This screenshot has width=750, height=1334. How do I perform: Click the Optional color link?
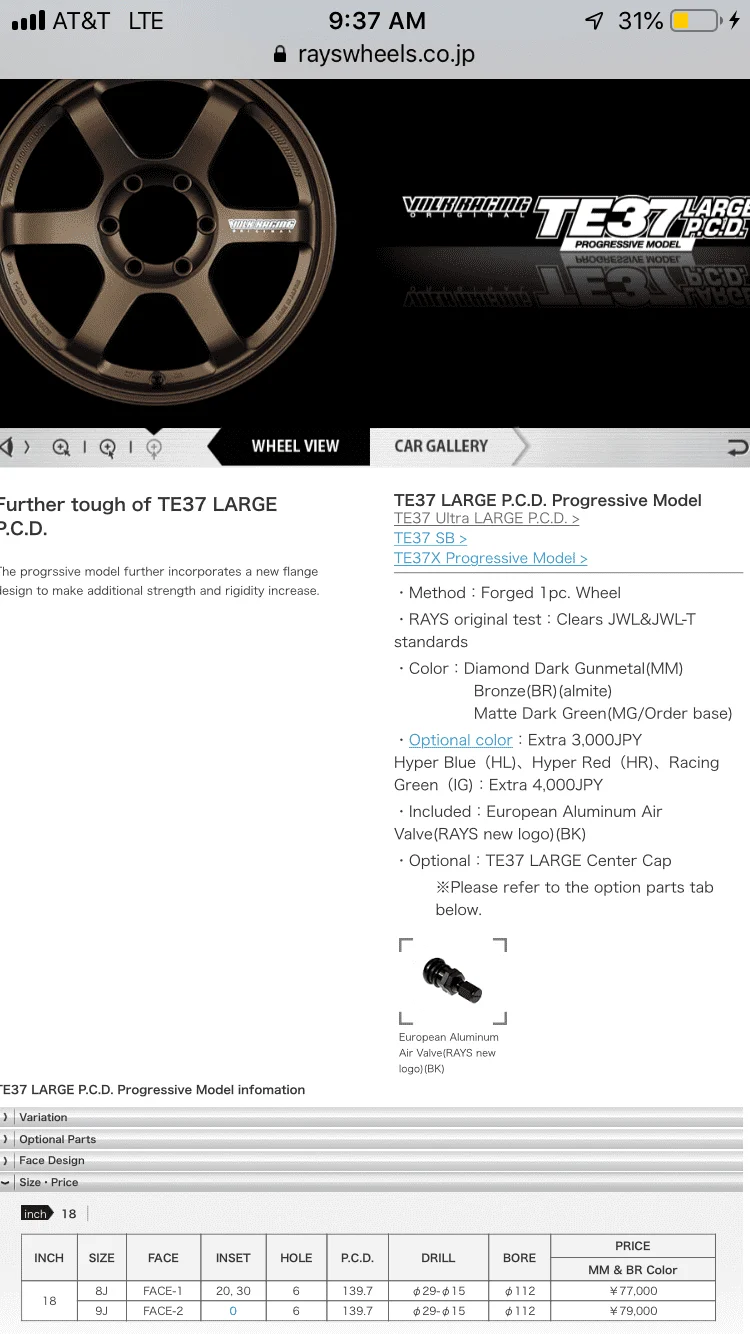pos(461,740)
